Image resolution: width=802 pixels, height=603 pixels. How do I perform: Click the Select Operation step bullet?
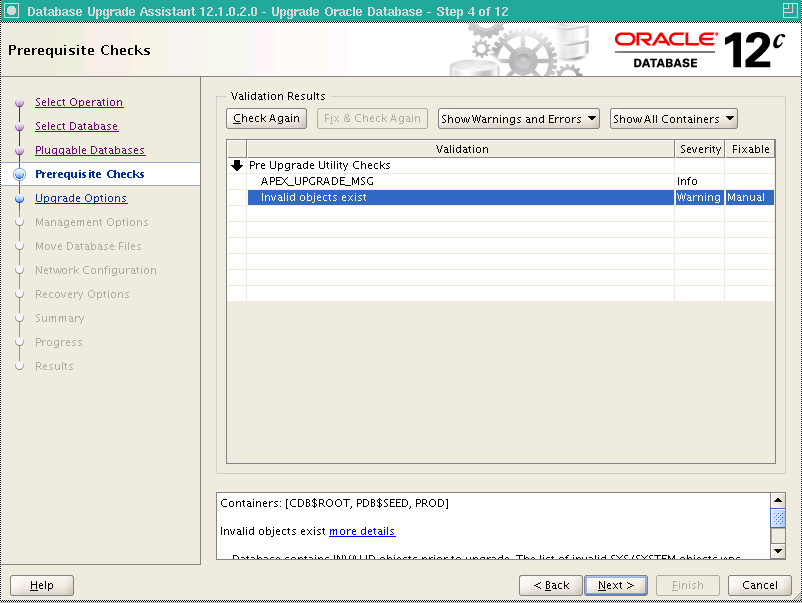[x=19, y=102]
